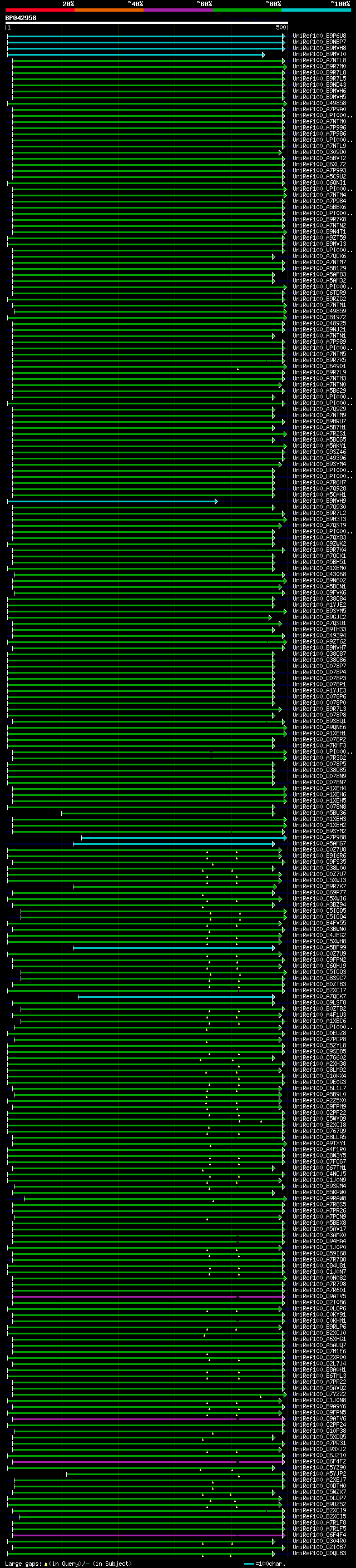Click the cyan bar of UniRef100_A5BF99

tap(174, 948)
